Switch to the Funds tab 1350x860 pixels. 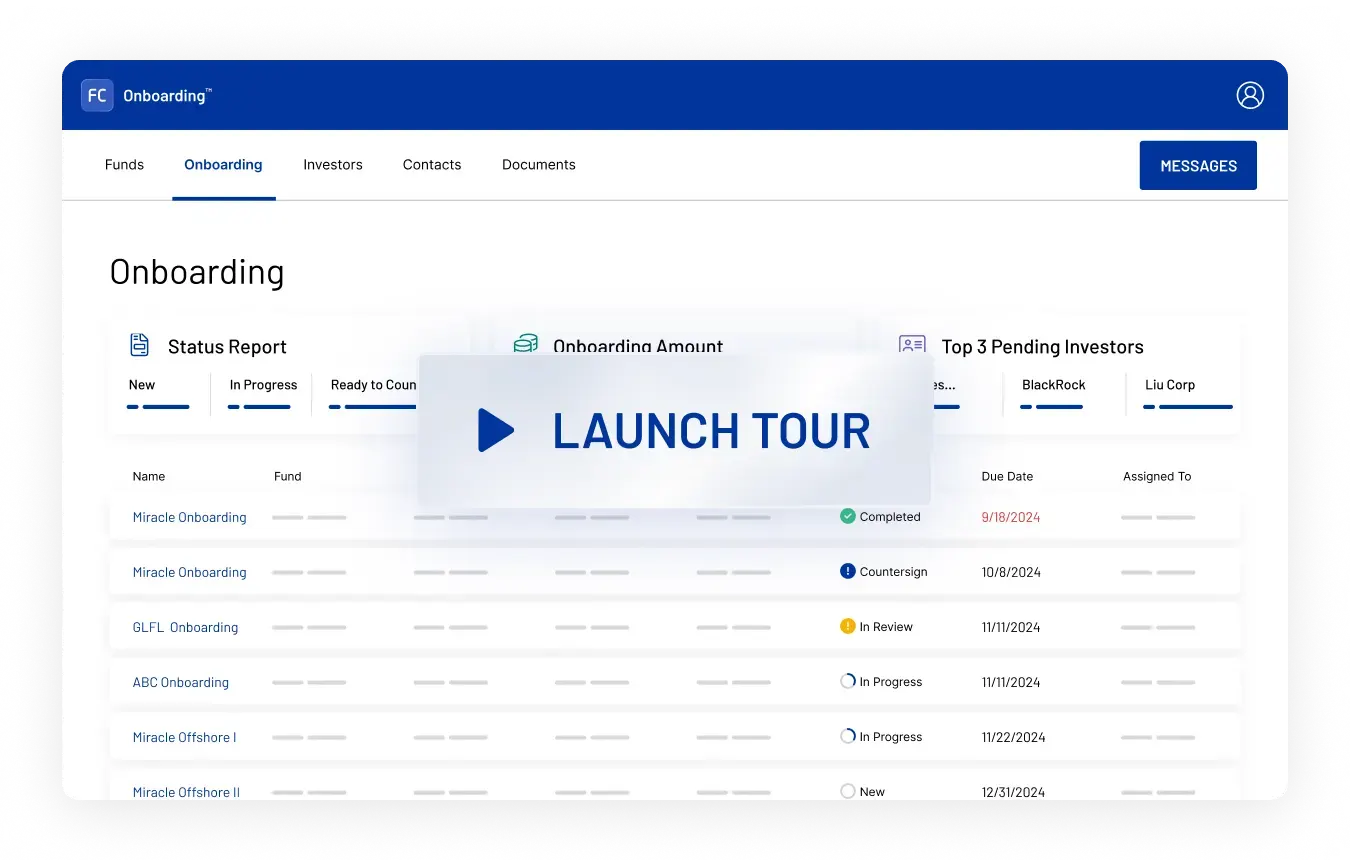(124, 165)
